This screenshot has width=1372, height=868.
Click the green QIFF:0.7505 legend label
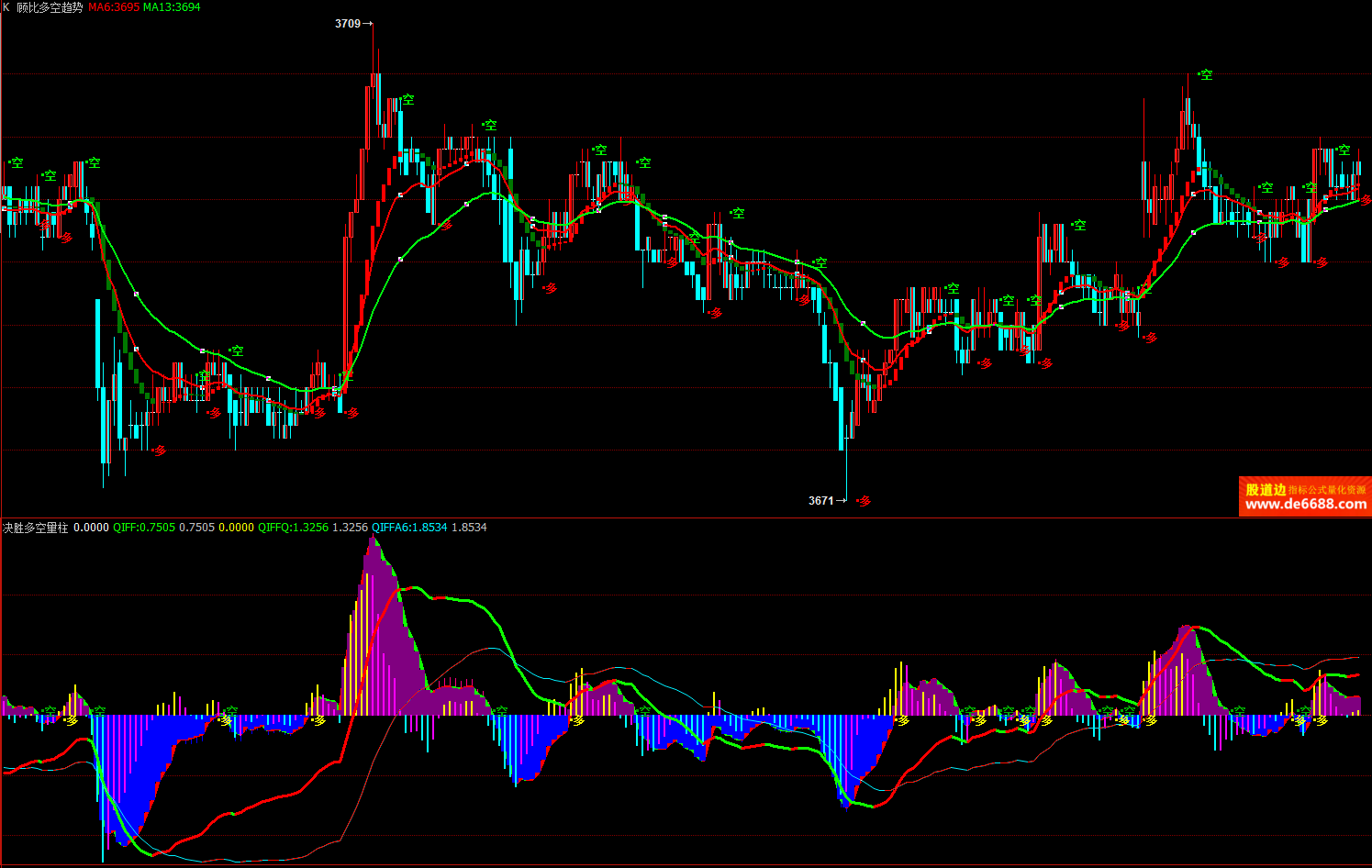coord(144,528)
